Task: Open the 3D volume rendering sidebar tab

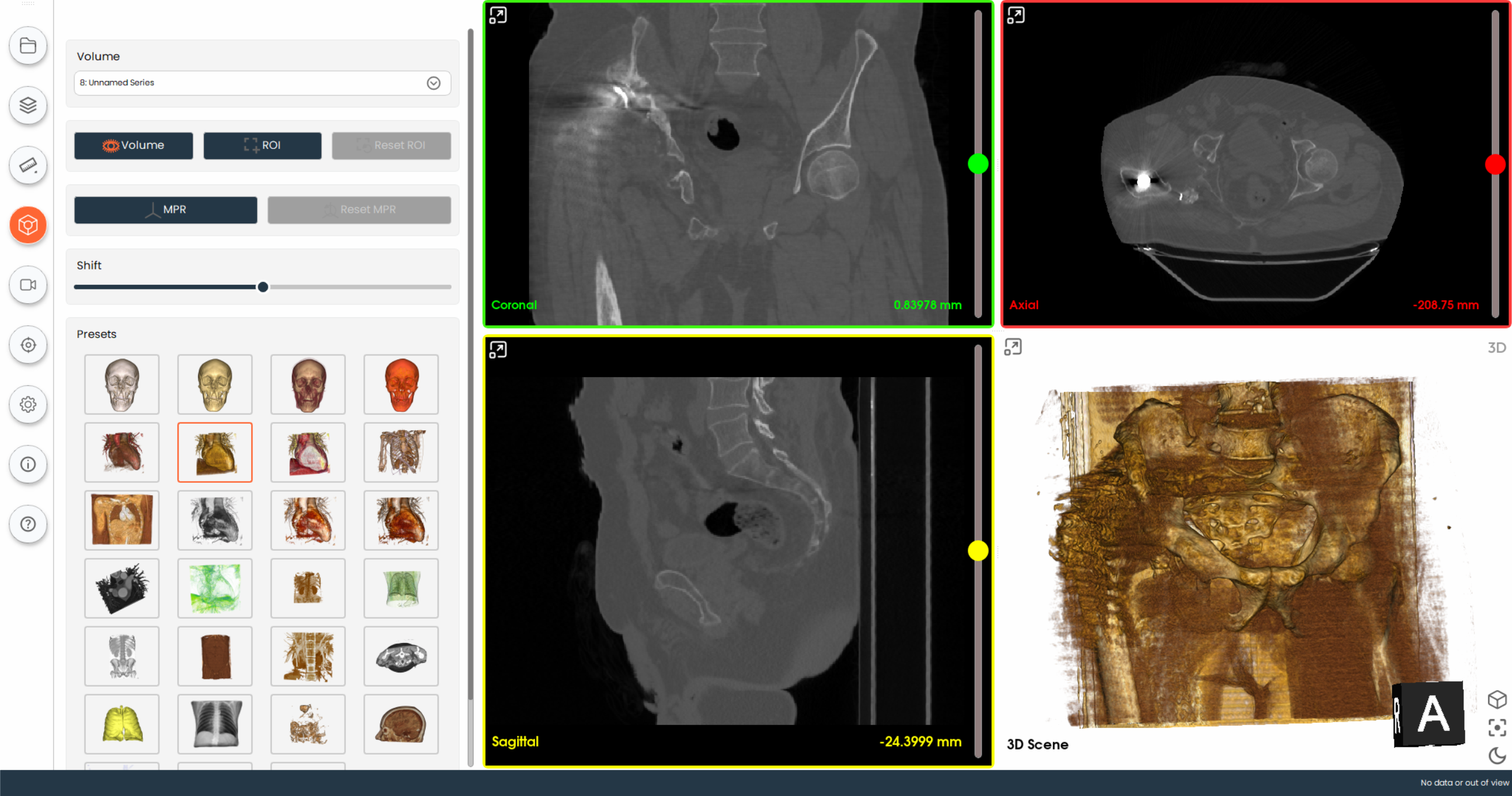Action: 28,225
